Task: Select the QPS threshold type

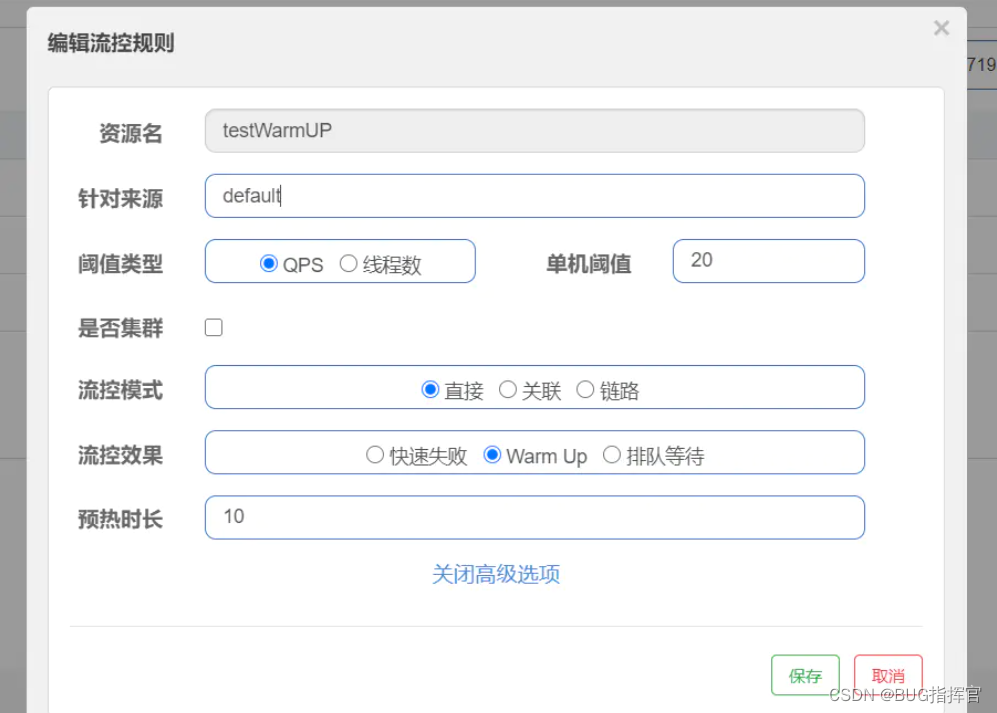Action: tap(269, 264)
